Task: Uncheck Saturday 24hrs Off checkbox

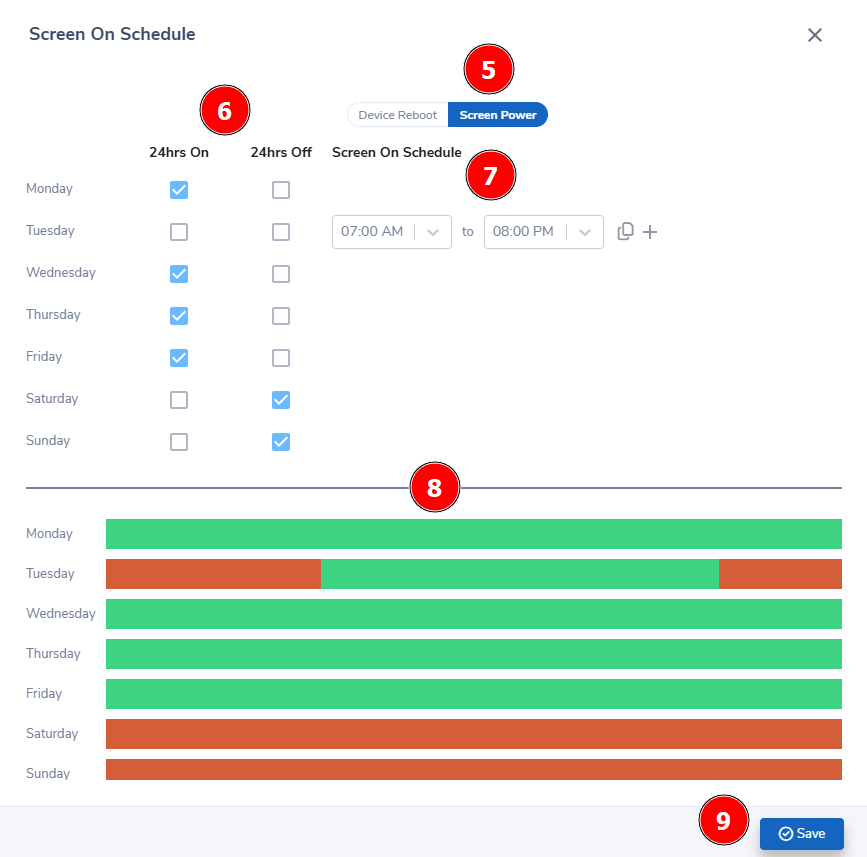Action: (281, 400)
